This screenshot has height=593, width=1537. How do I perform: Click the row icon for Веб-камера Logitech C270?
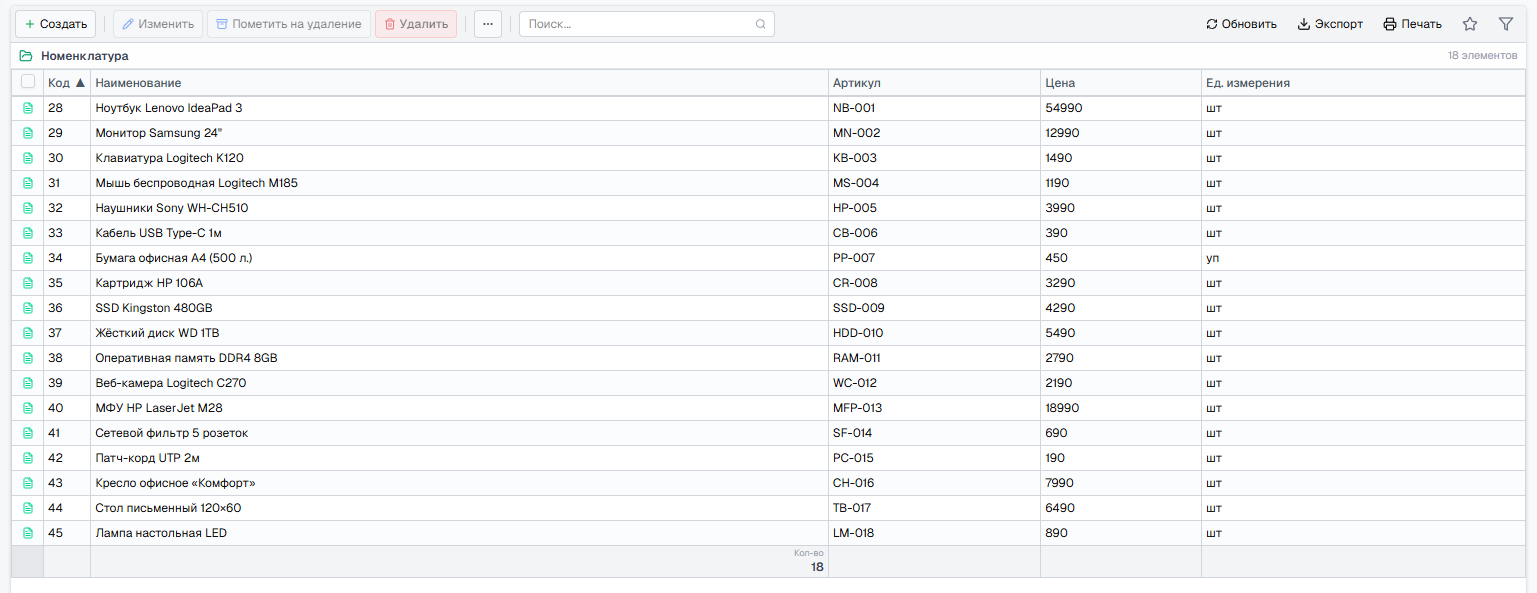tap(28, 383)
